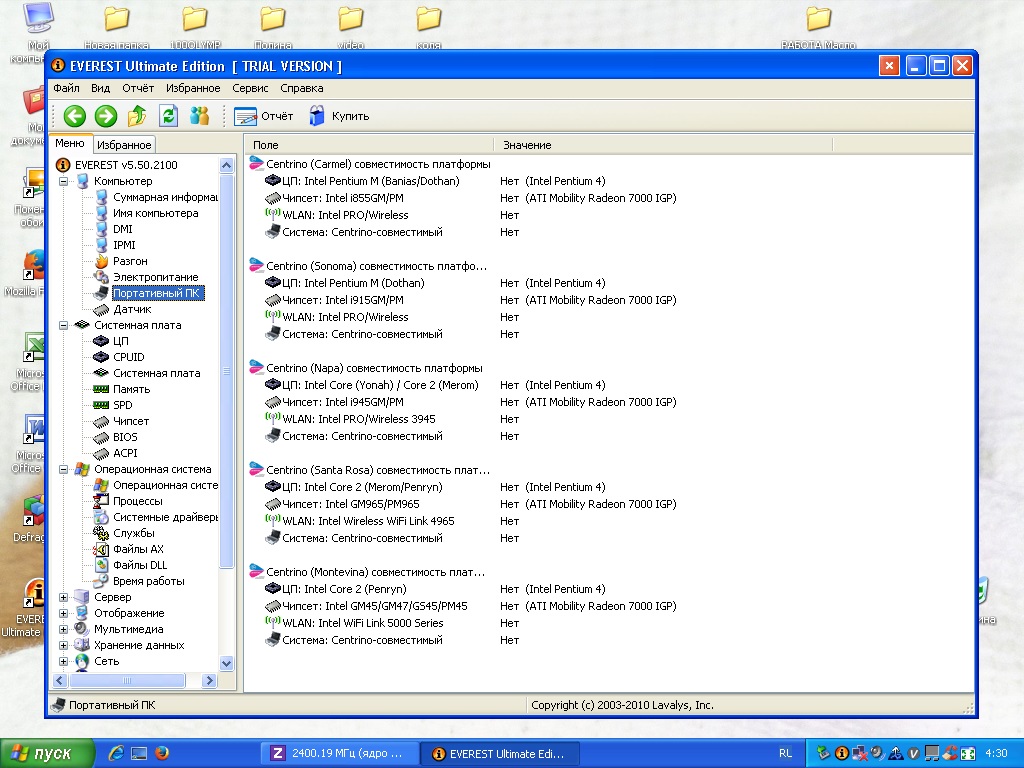Go forward with the green right arrow
The height and width of the screenshot is (768, 1024).
click(106, 116)
